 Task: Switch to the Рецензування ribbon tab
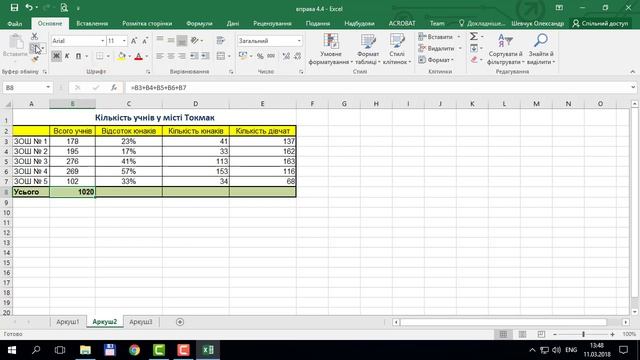tap(272, 24)
